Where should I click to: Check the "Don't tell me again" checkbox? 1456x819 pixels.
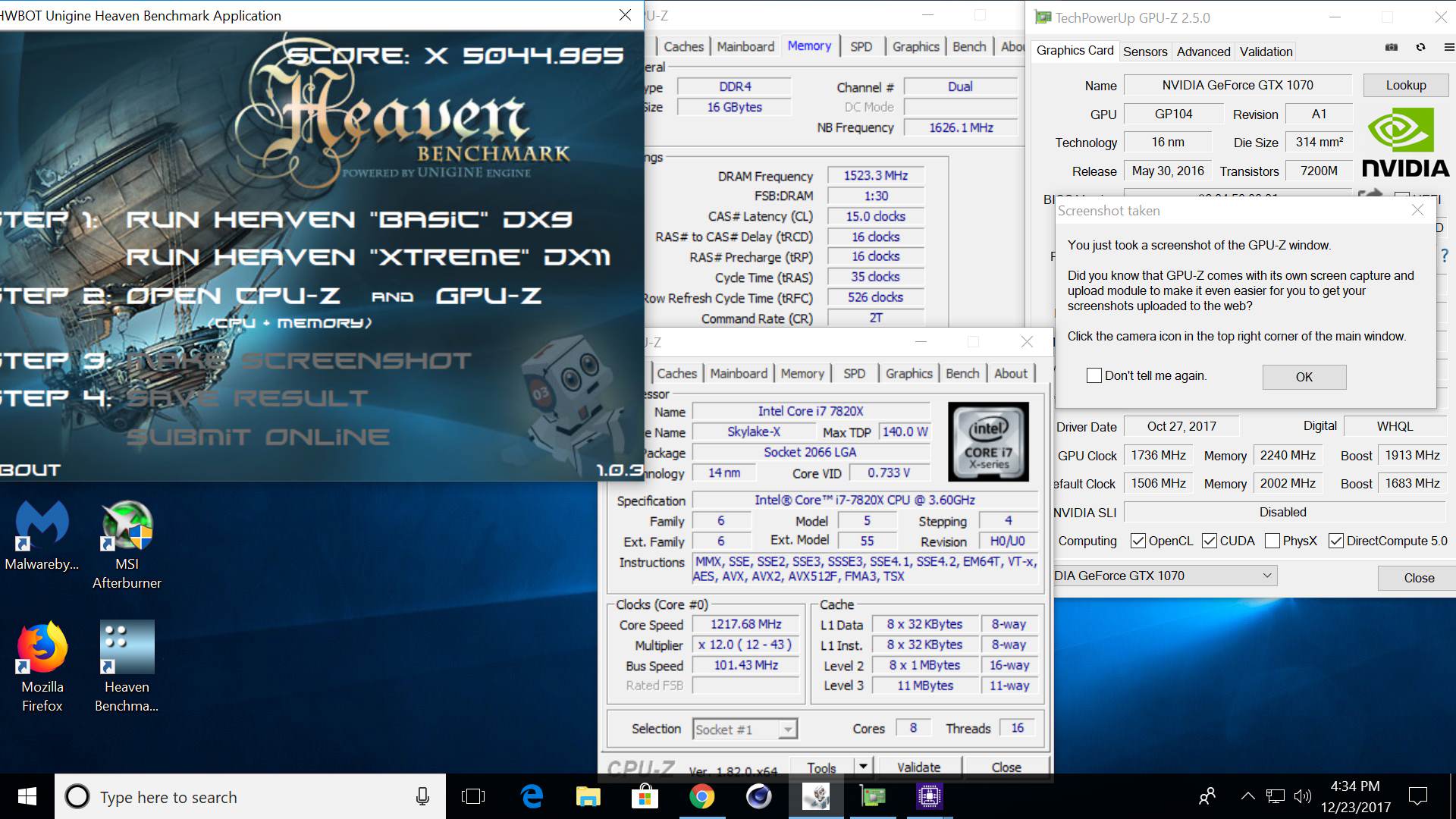[x=1094, y=375]
